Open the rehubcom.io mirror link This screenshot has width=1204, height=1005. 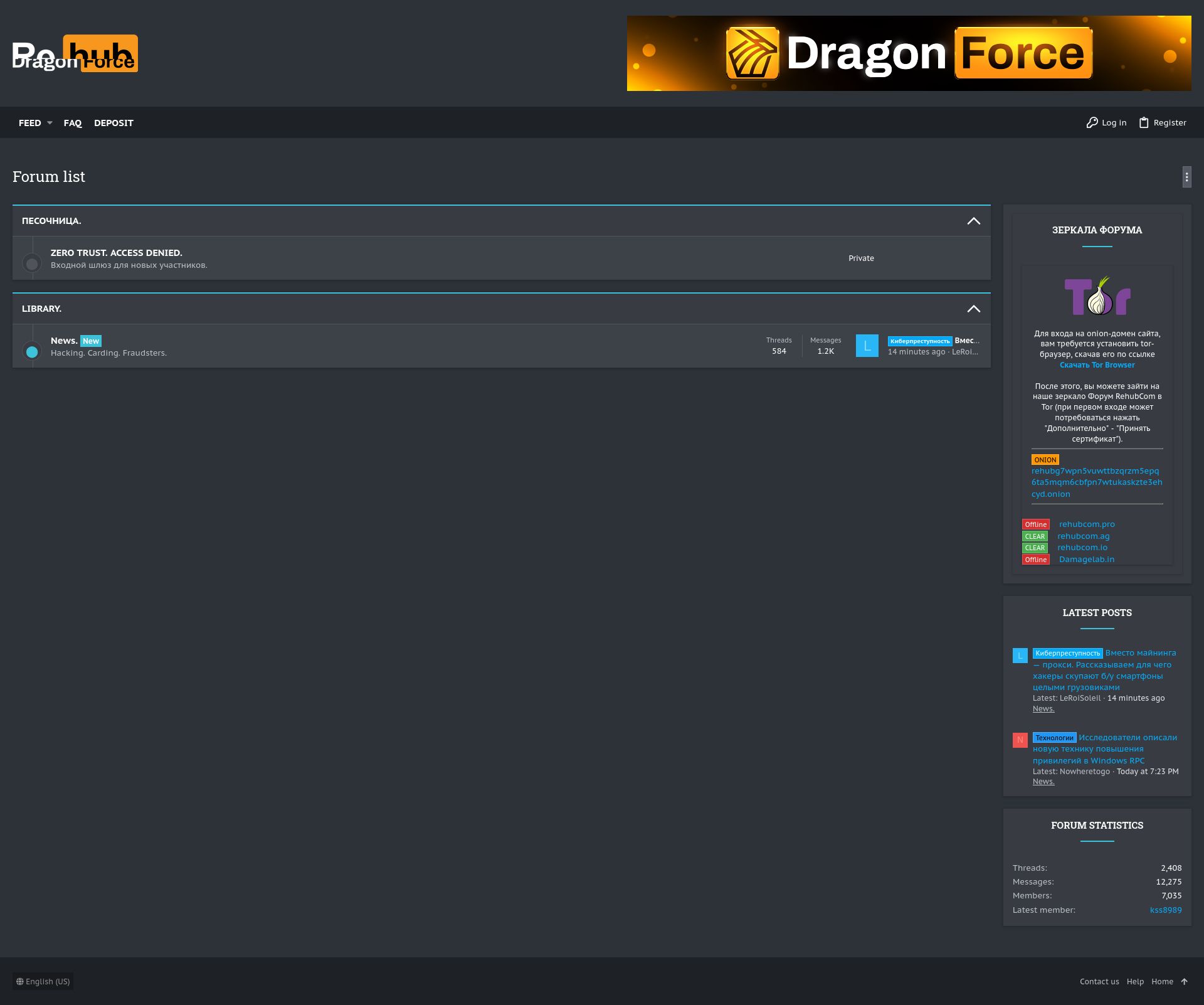tap(1082, 548)
